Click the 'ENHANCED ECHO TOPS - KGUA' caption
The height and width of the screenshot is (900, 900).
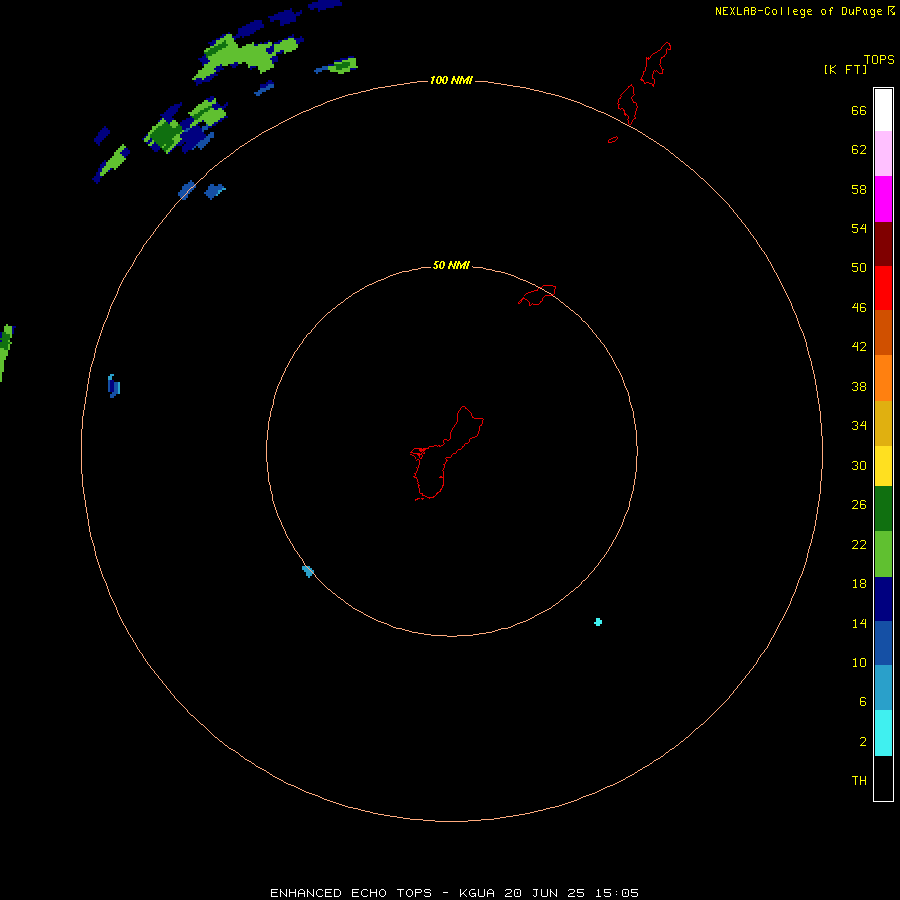[382, 893]
